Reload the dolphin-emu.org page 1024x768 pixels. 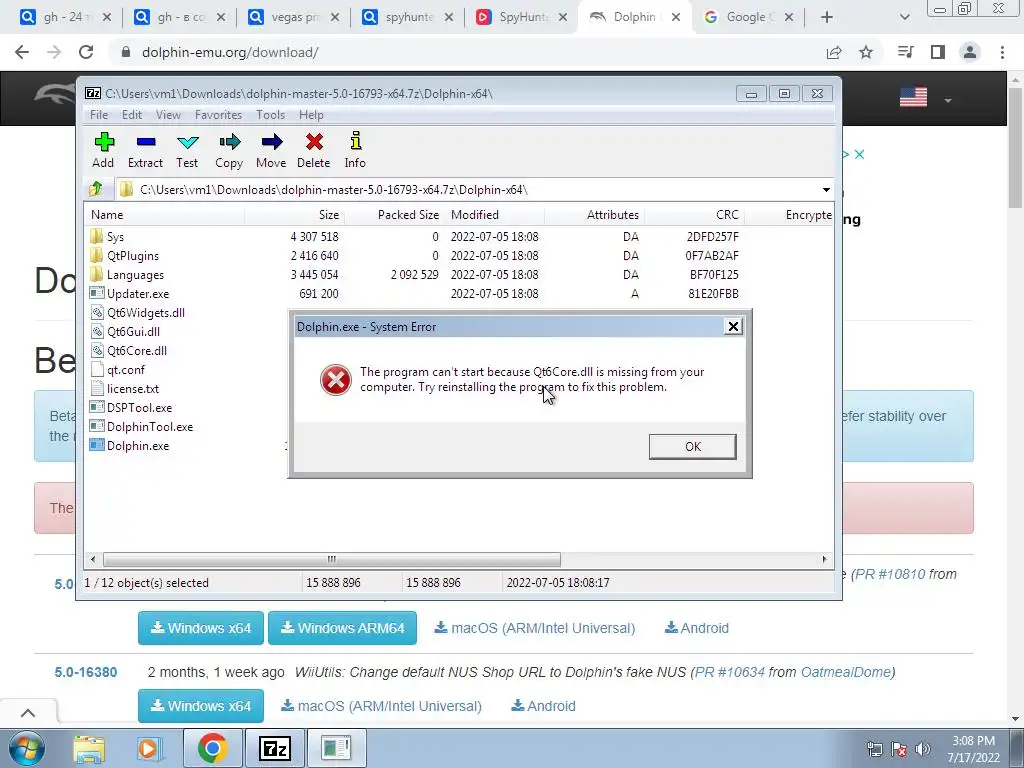[x=86, y=52]
